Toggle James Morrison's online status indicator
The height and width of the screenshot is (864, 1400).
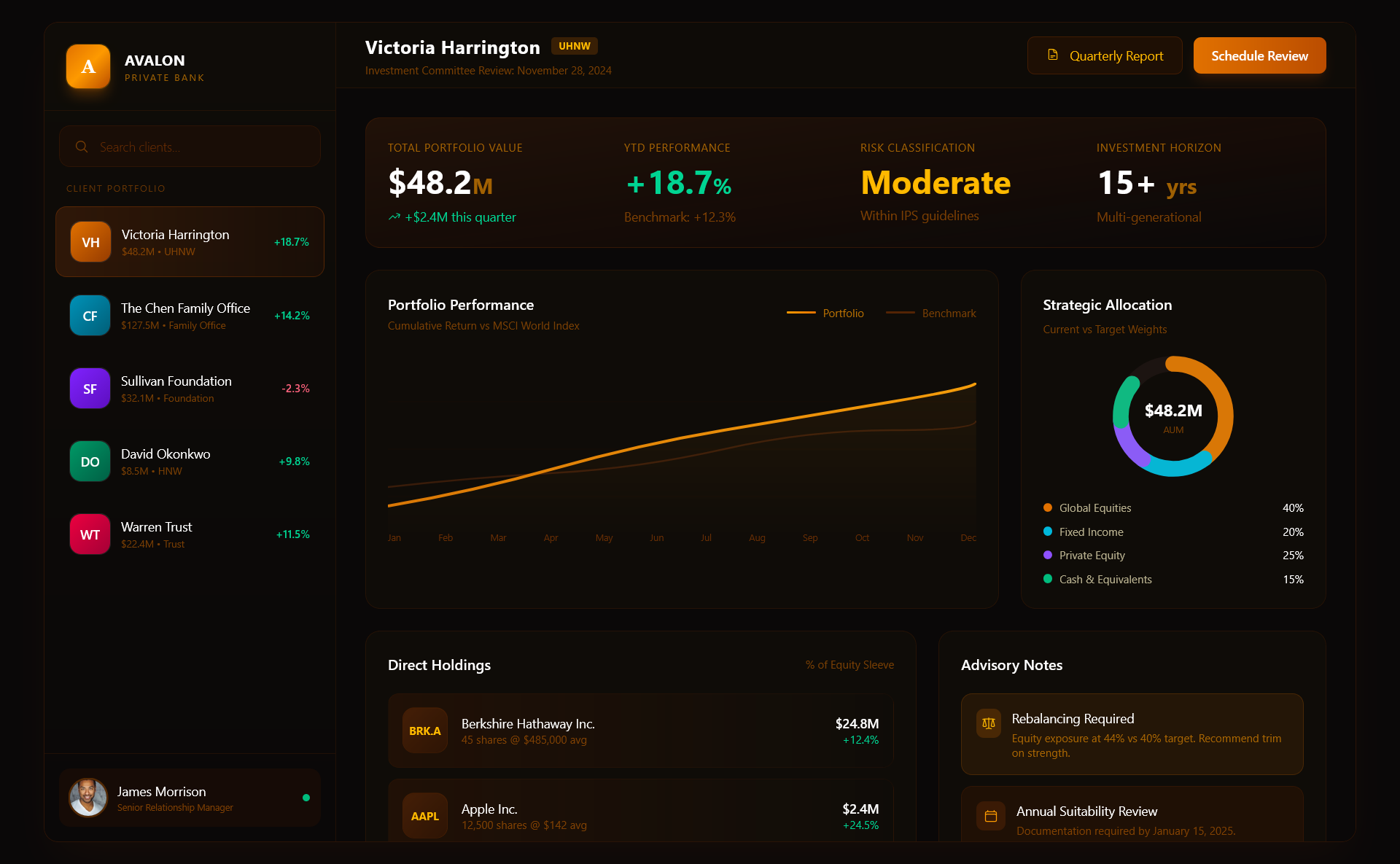tap(306, 798)
